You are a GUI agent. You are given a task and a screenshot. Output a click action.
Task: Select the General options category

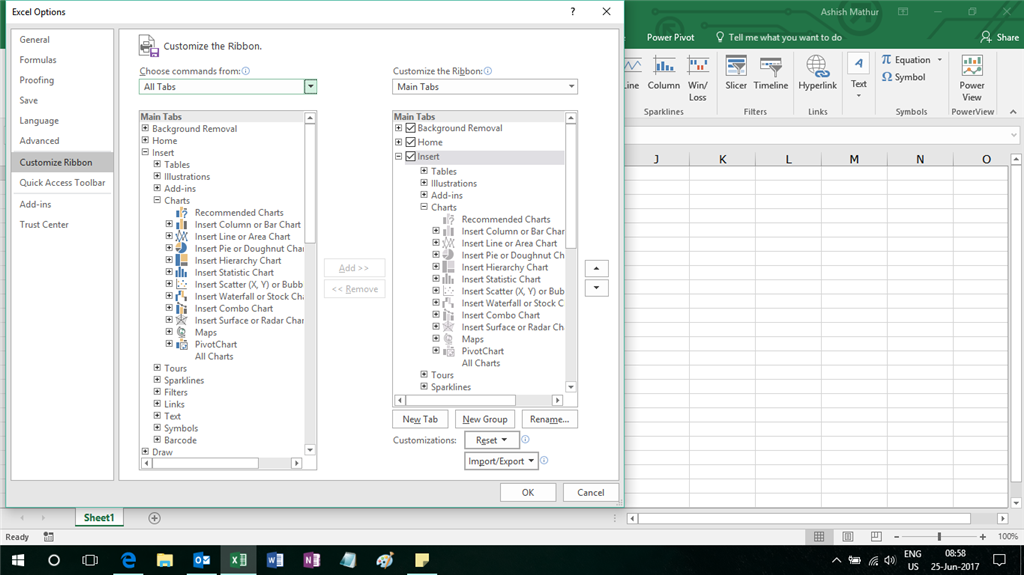point(35,39)
